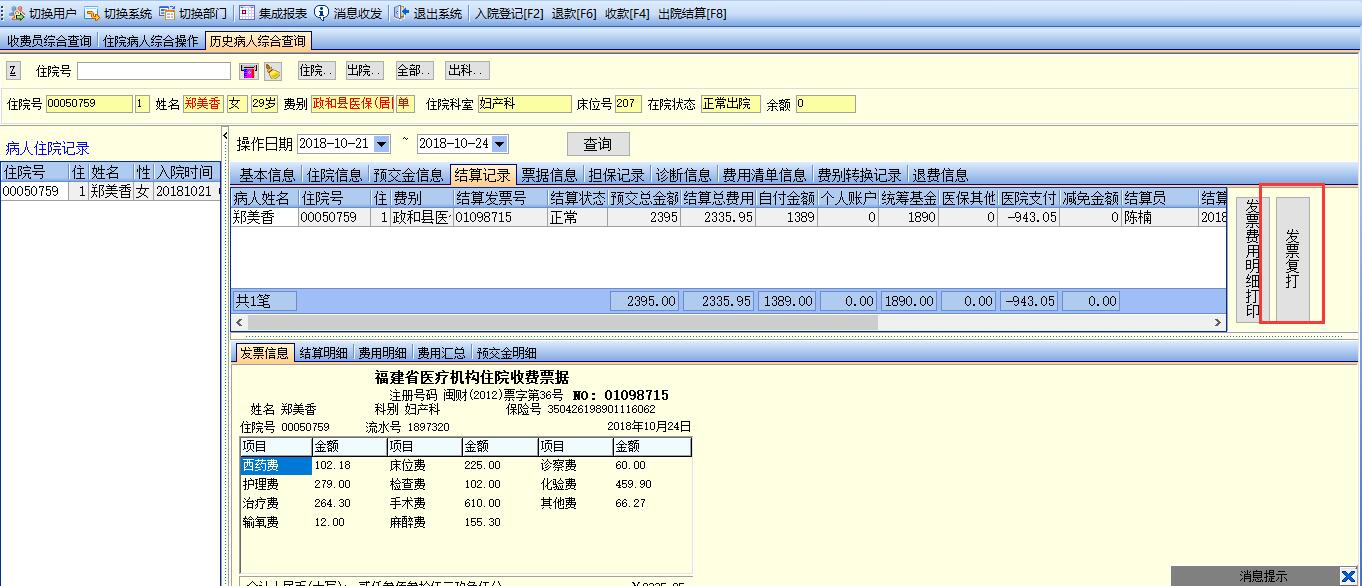
Task: Click the empty 住院号 search input
Action: 154,71
